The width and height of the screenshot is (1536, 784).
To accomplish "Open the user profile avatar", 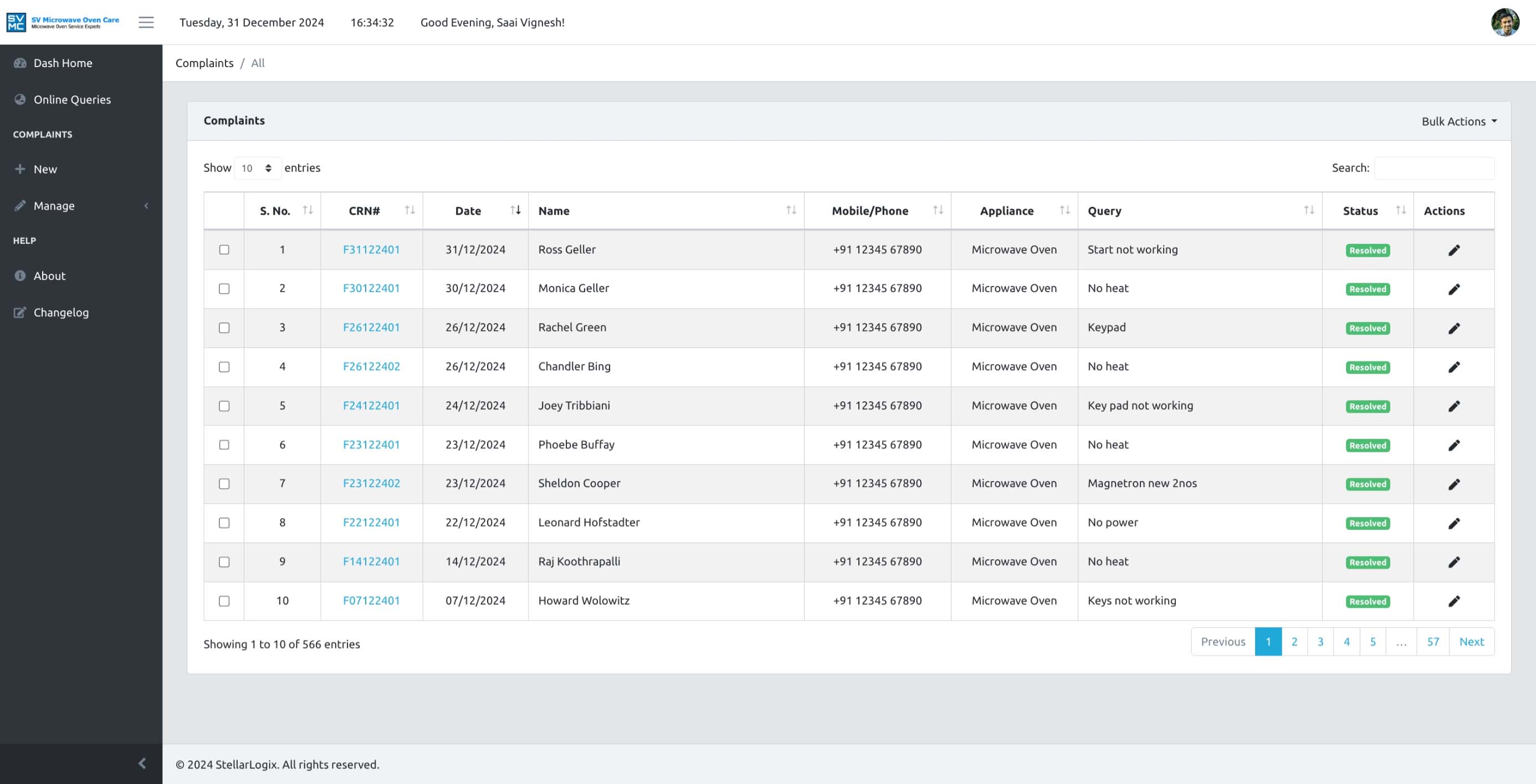I will [x=1504, y=22].
